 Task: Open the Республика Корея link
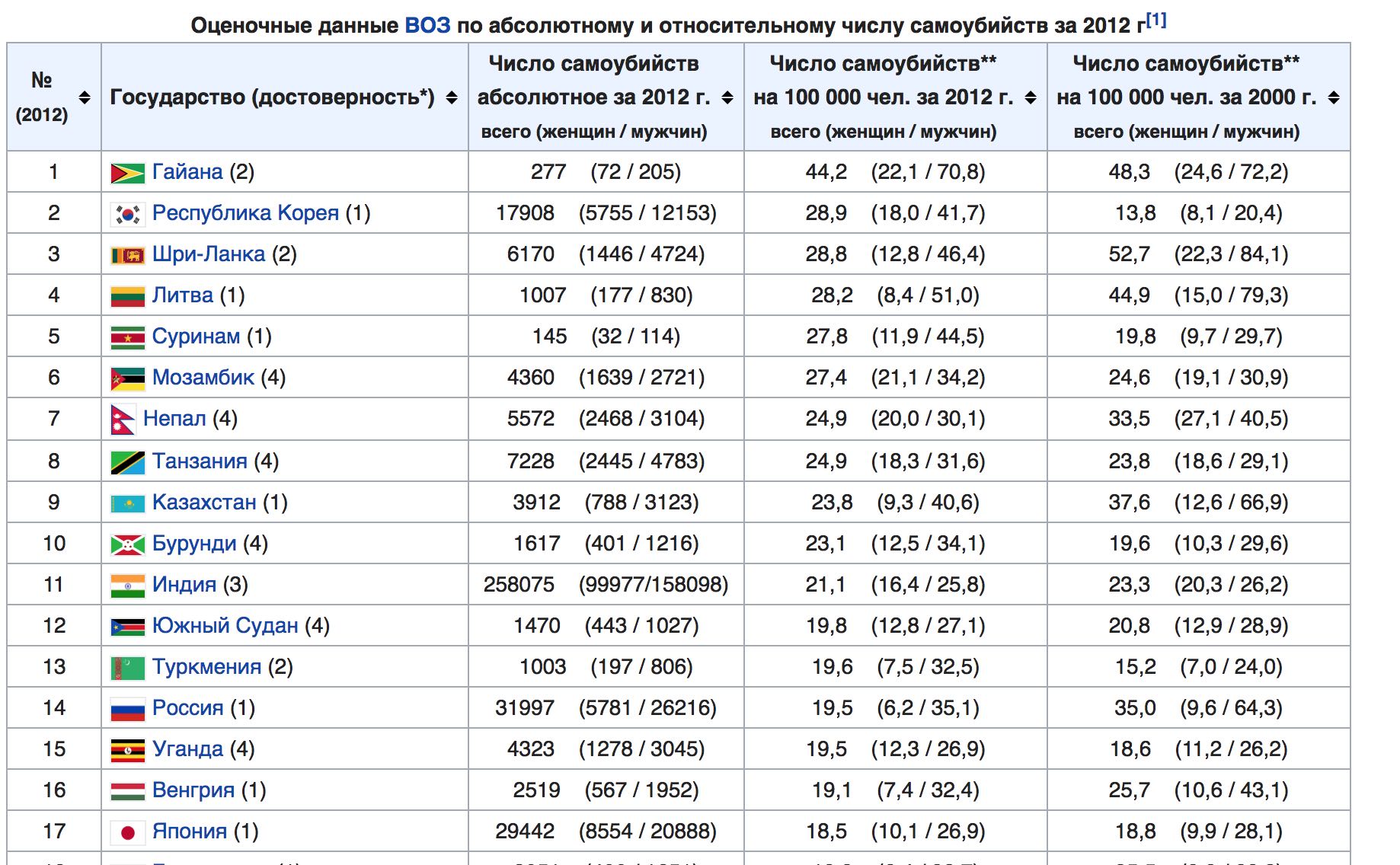point(245,213)
